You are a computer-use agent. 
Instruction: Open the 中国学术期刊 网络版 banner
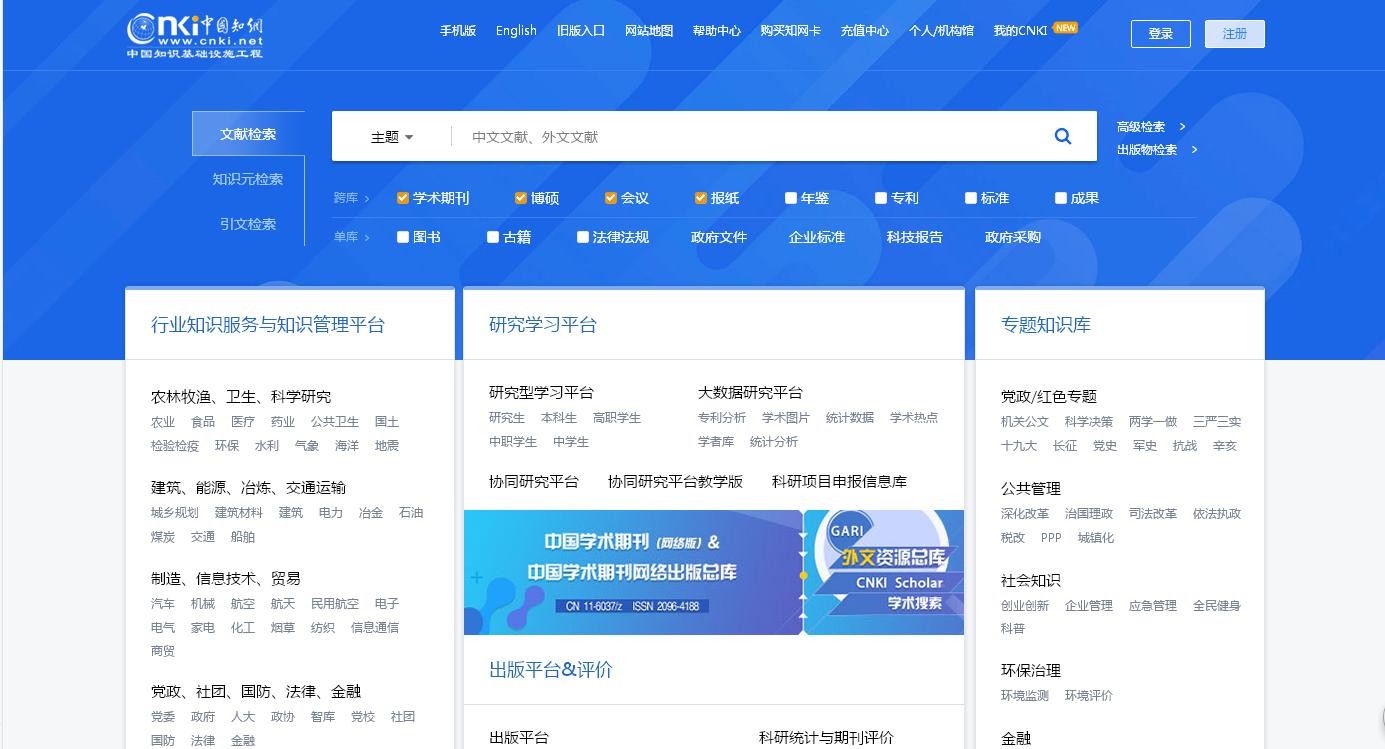coord(633,572)
